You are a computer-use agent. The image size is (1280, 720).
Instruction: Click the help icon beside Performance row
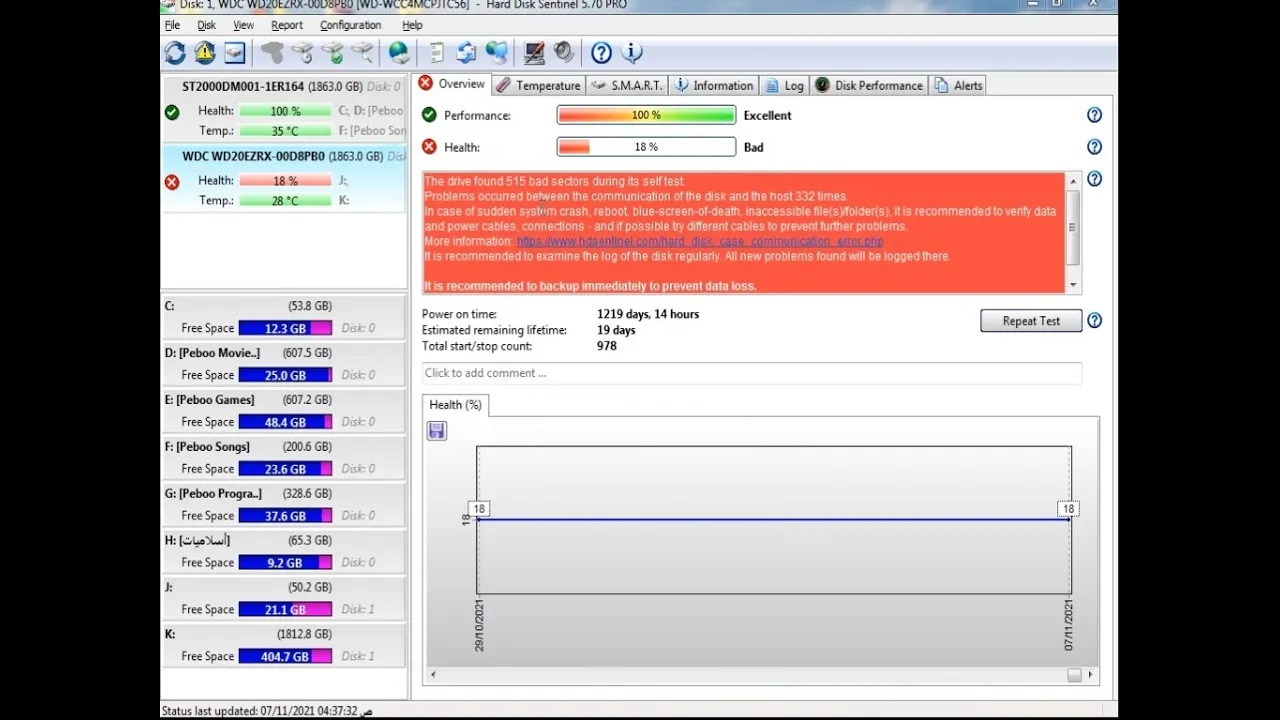[x=1094, y=115]
